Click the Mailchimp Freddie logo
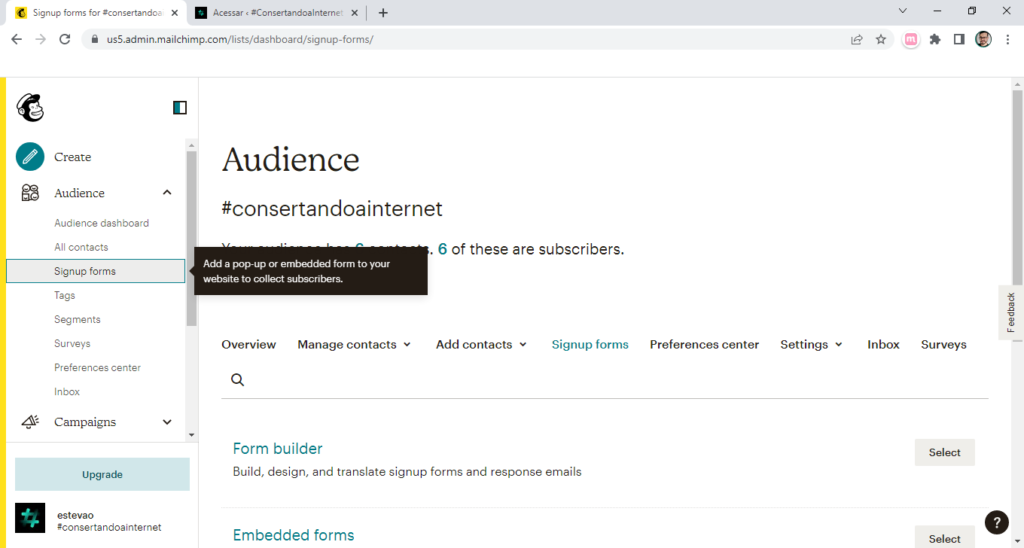The width and height of the screenshot is (1024, 548). (x=30, y=107)
